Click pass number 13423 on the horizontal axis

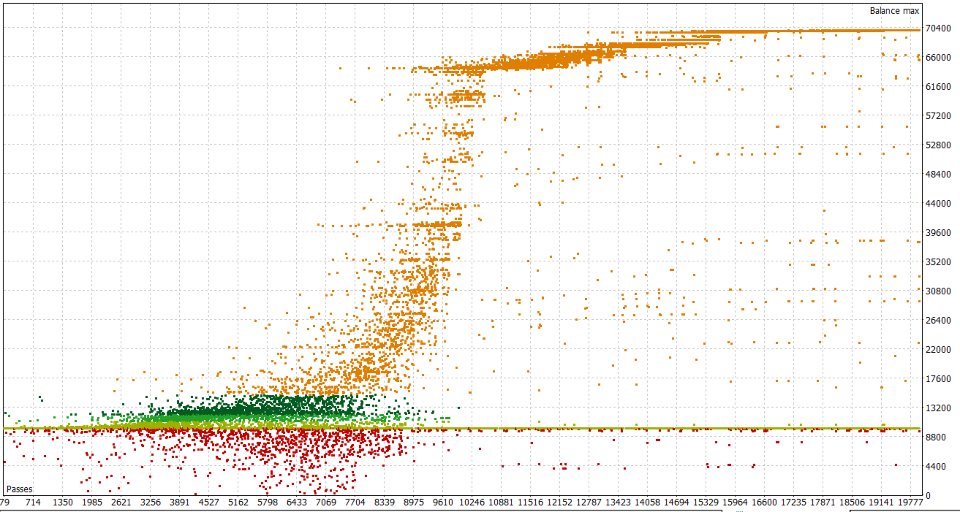click(618, 502)
